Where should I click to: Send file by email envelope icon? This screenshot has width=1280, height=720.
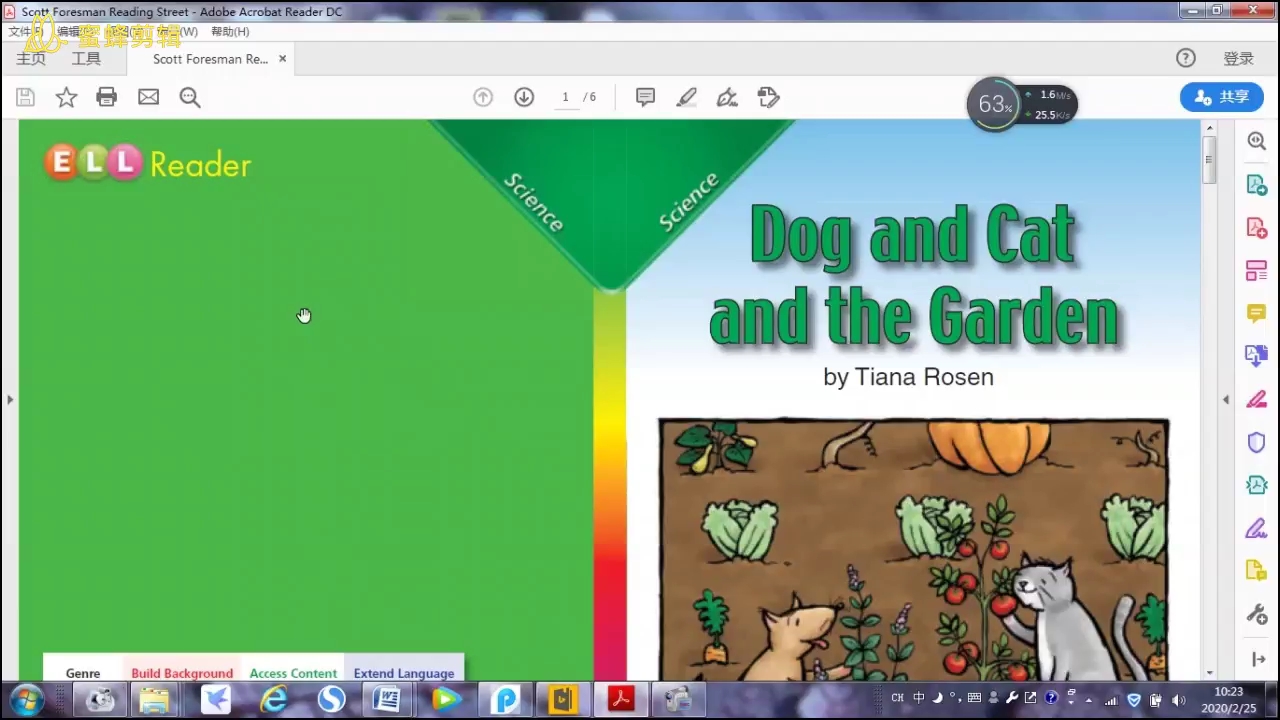pos(148,97)
